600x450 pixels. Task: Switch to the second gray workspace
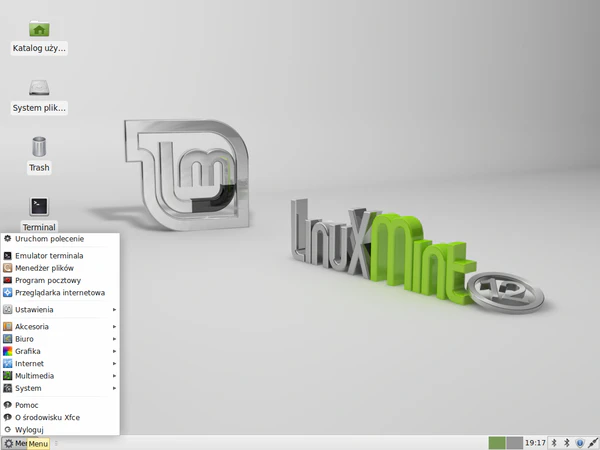(x=515, y=442)
